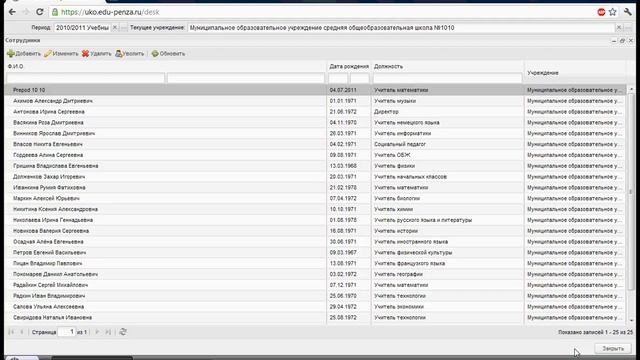The height and width of the screenshot is (360, 640).
Task: Select the row Акимов Александр Дмитриевич
Action: (x=315, y=101)
